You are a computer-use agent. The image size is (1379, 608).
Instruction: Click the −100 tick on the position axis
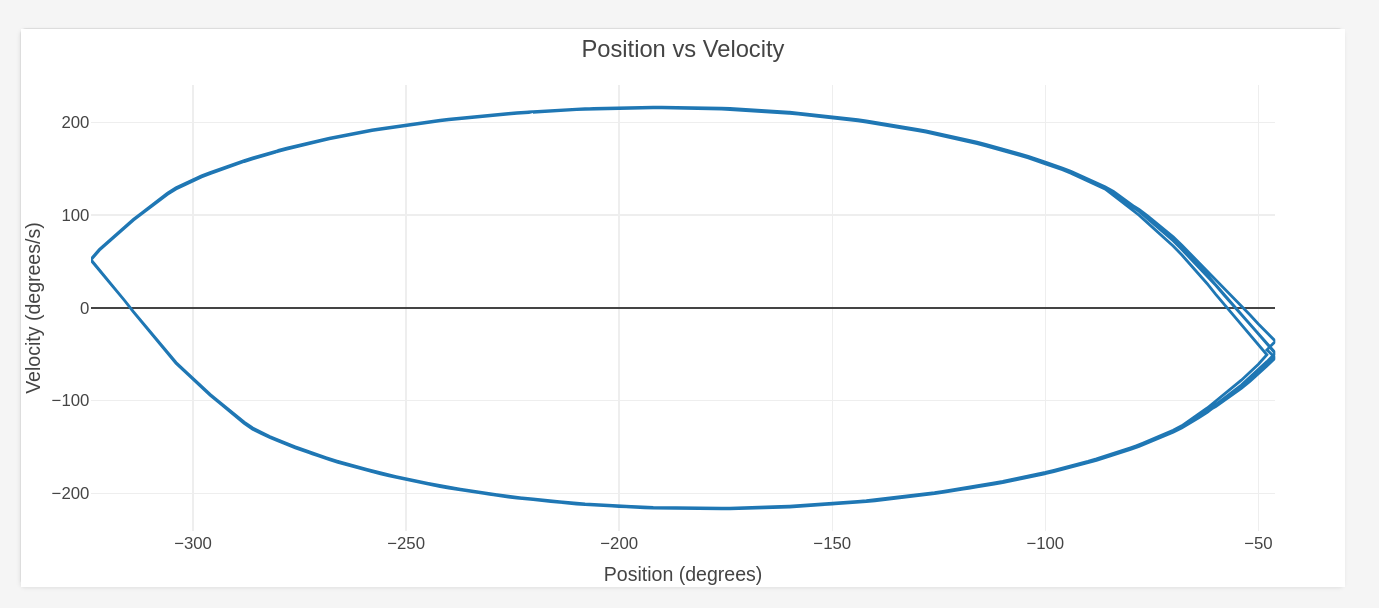point(1045,544)
